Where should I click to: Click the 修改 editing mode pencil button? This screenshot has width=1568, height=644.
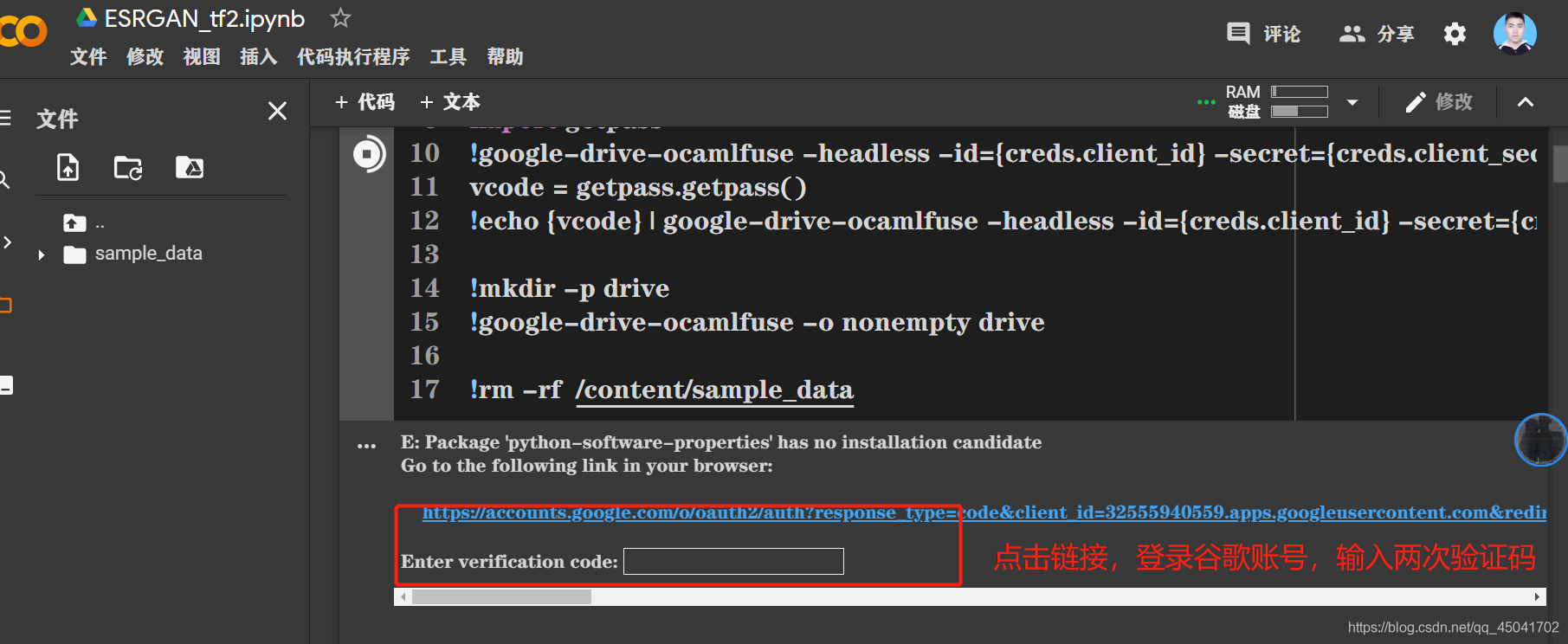point(1438,102)
